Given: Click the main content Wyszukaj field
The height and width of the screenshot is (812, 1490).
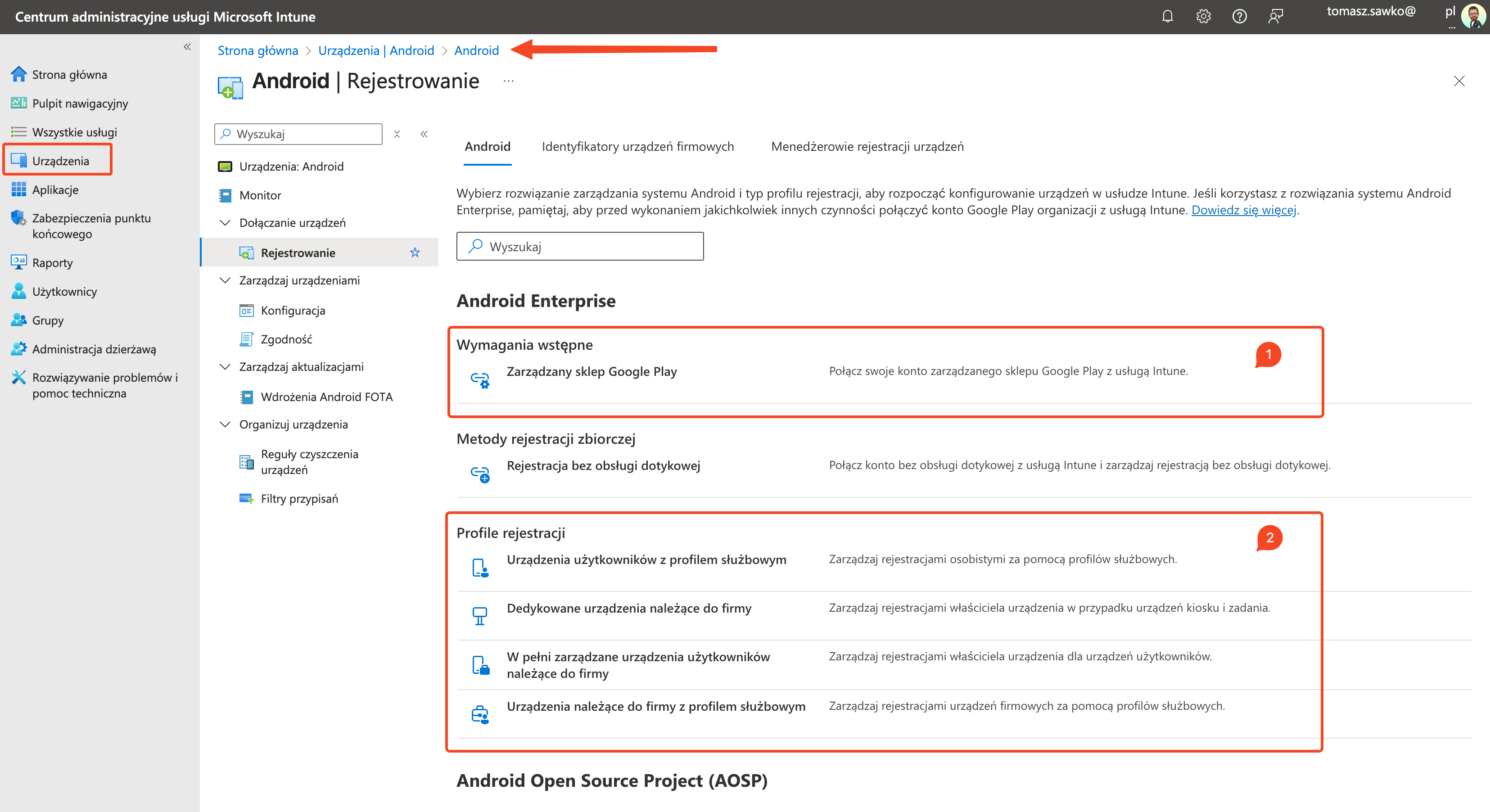Looking at the screenshot, I should point(580,246).
